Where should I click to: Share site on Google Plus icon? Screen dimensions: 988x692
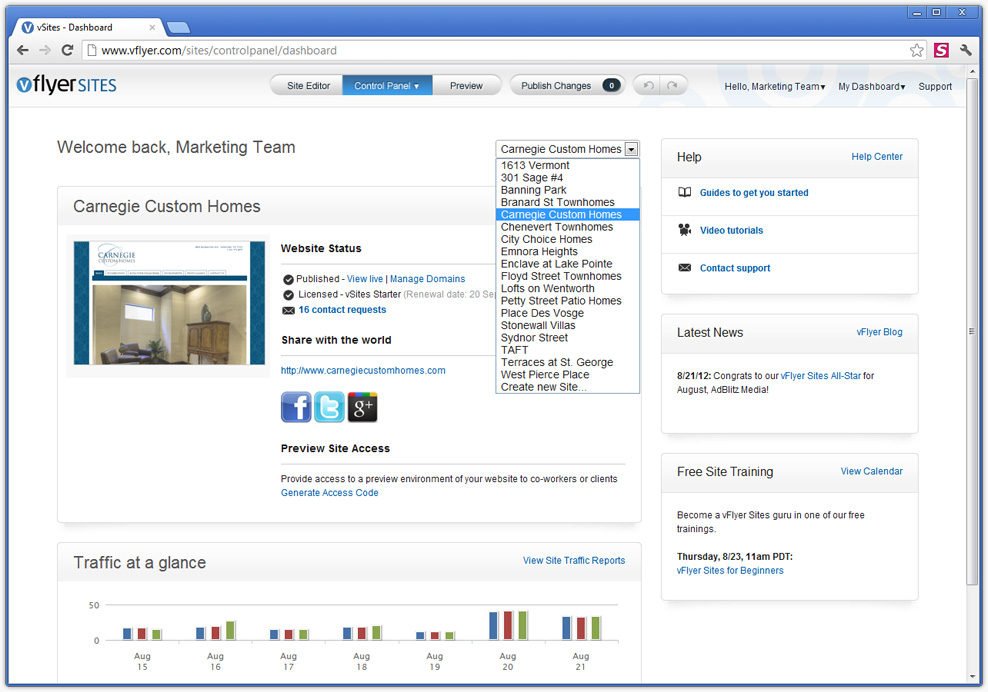[x=362, y=407]
